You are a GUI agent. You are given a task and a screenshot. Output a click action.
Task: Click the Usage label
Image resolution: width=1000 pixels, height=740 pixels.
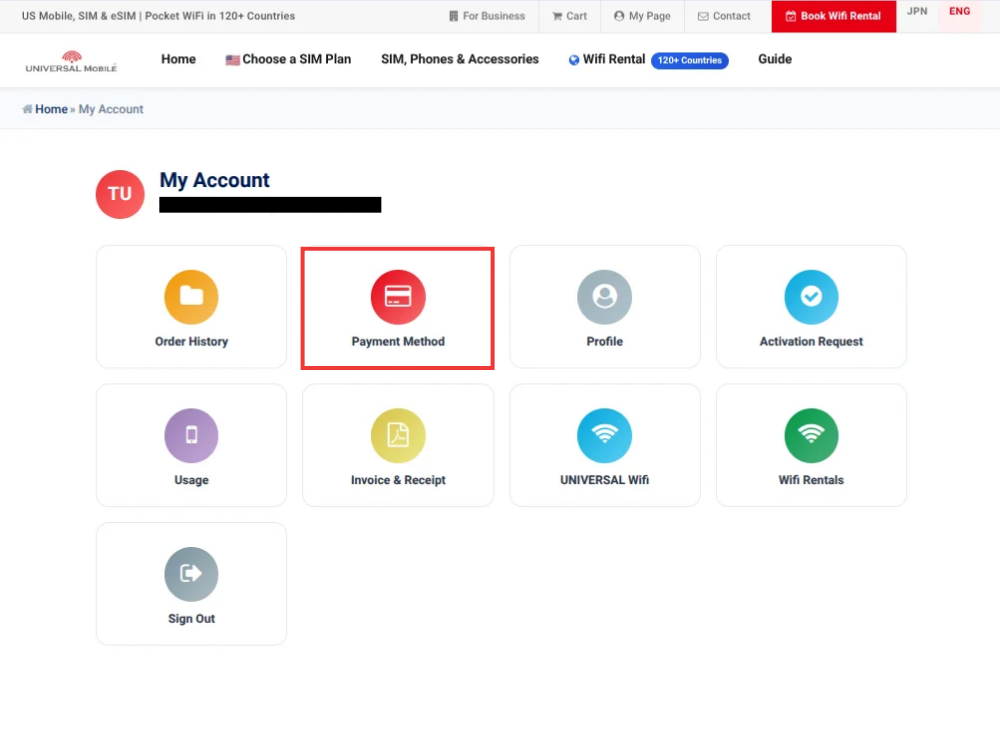pos(191,480)
